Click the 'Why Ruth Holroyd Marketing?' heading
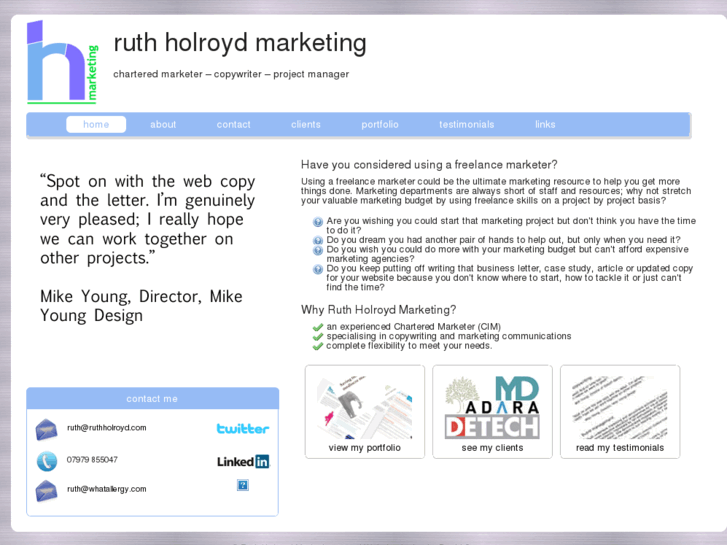This screenshot has width=727, height=545. (378, 309)
